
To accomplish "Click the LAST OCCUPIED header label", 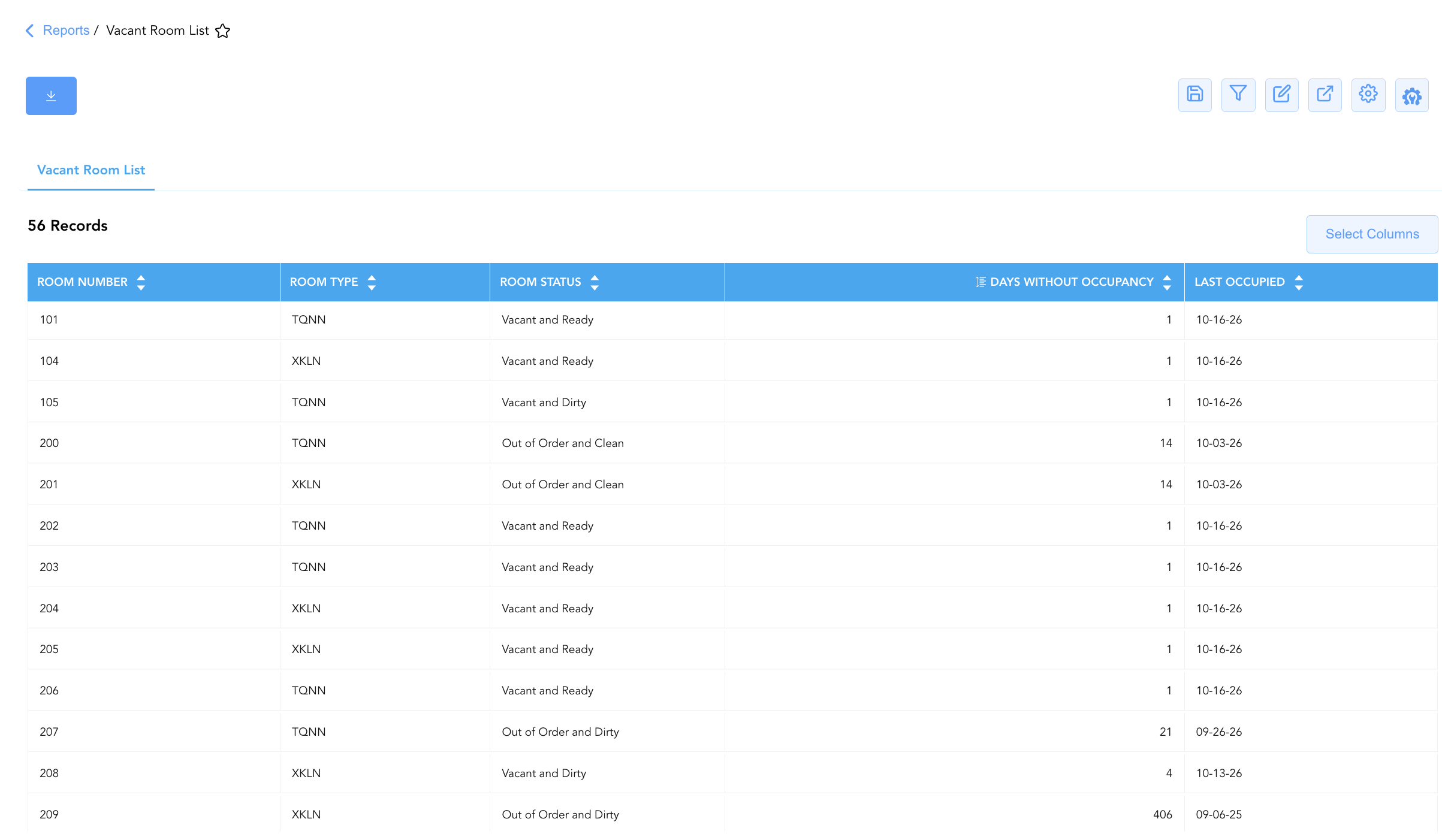I will pyautogui.click(x=1239, y=282).
